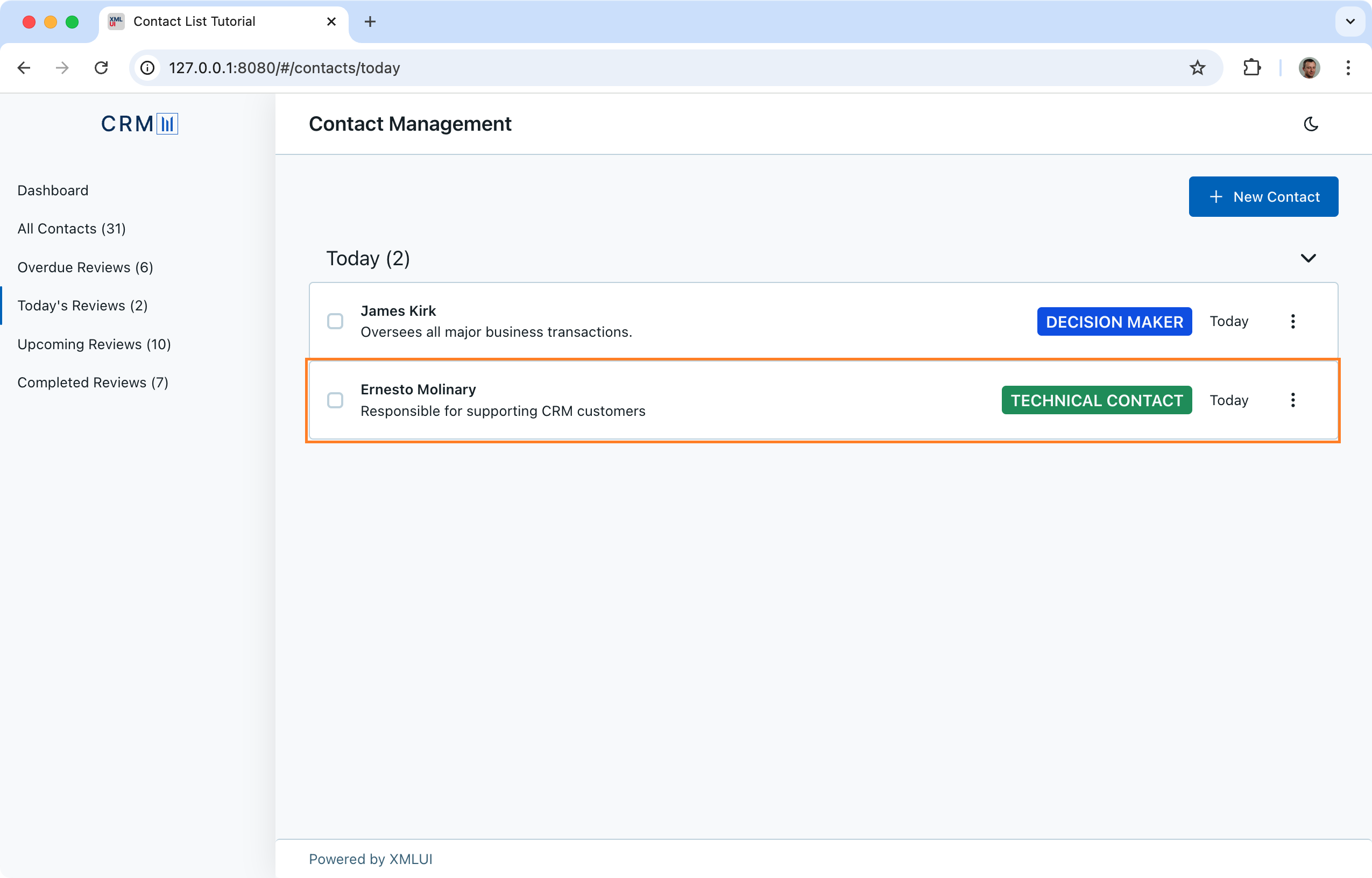Go to Upcoming Reviews (10)
Screen dimensions: 1372x878
coord(94,344)
